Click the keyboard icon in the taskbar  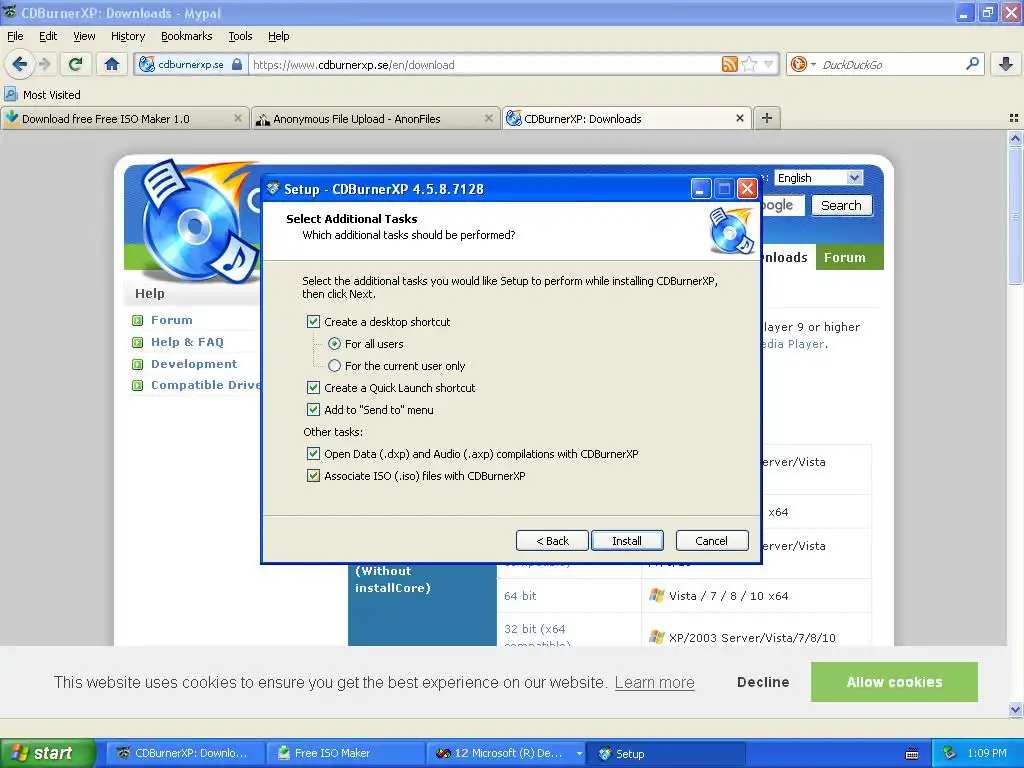912,754
